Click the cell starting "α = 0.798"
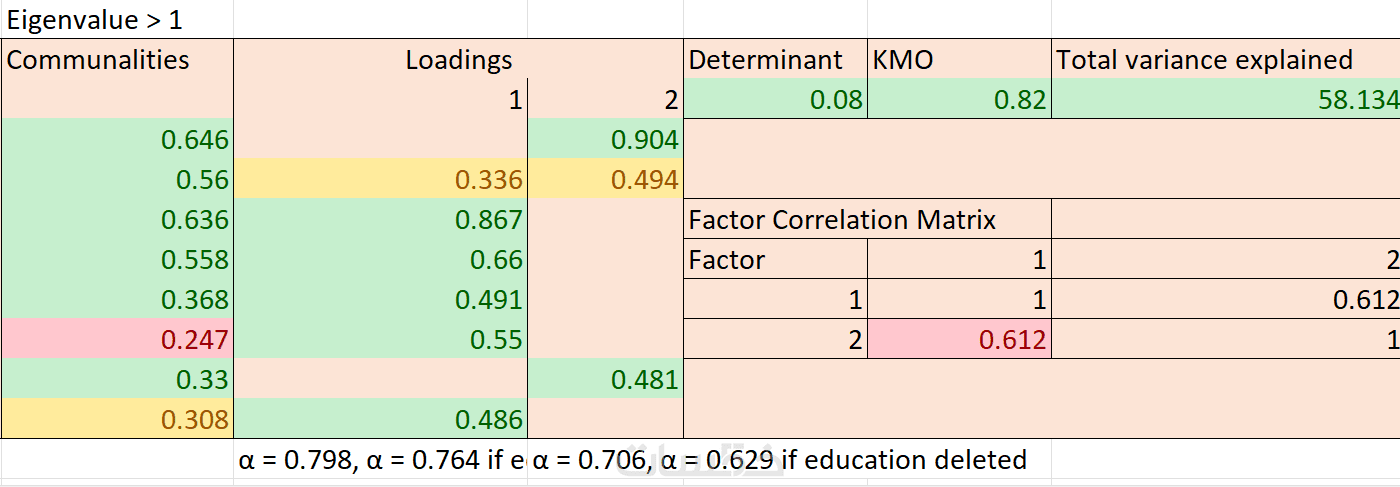Viewport: 1400px width, 487px height. (x=380, y=460)
